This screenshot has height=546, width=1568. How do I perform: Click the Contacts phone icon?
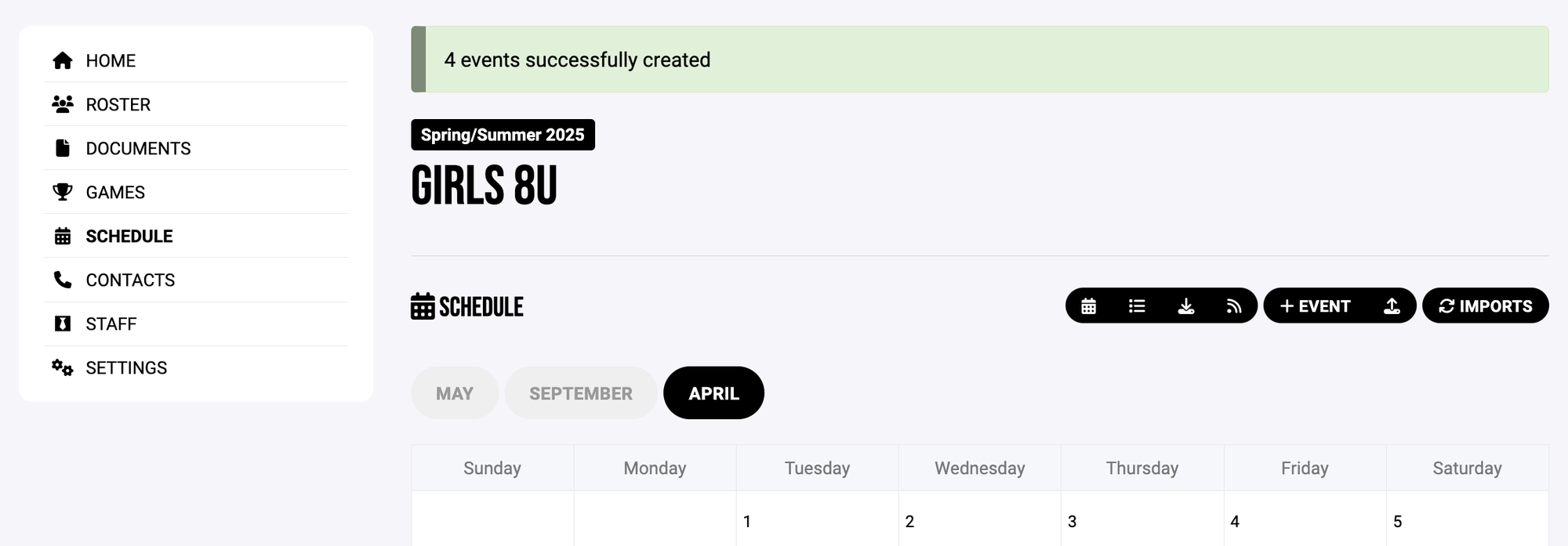[63, 280]
